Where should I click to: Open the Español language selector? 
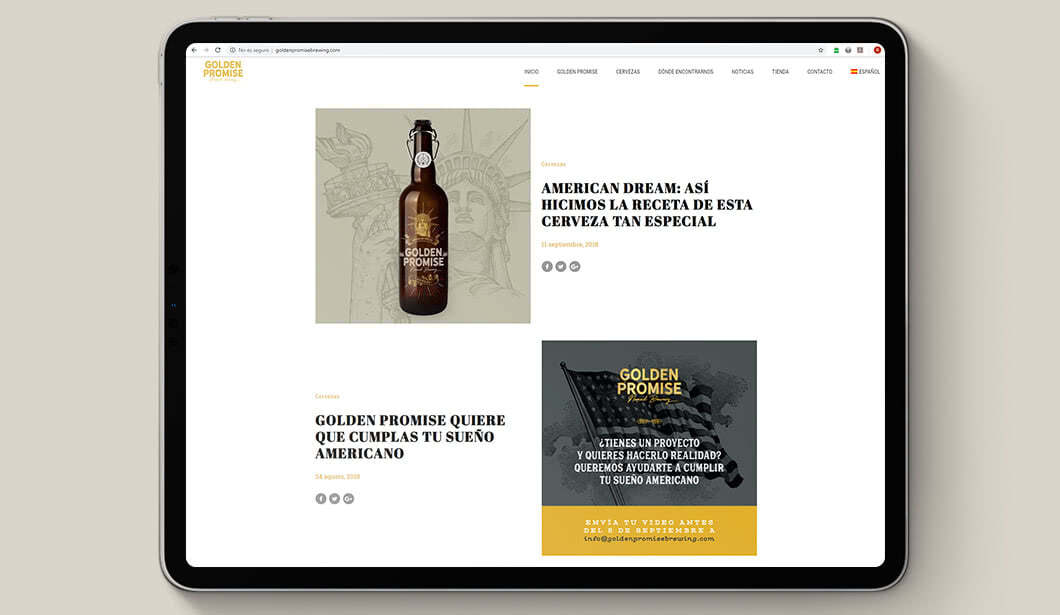point(865,72)
